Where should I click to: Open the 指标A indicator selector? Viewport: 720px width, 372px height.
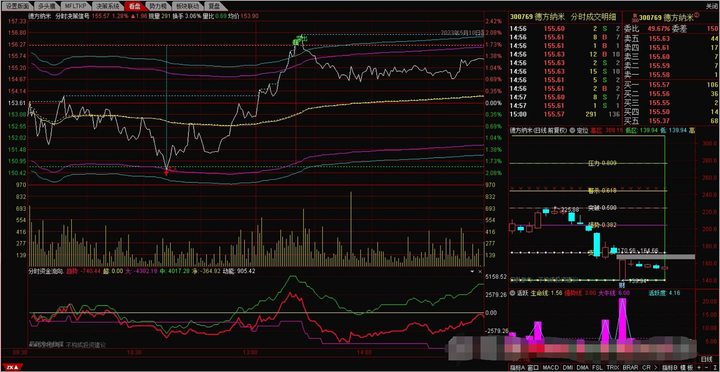click(x=518, y=368)
